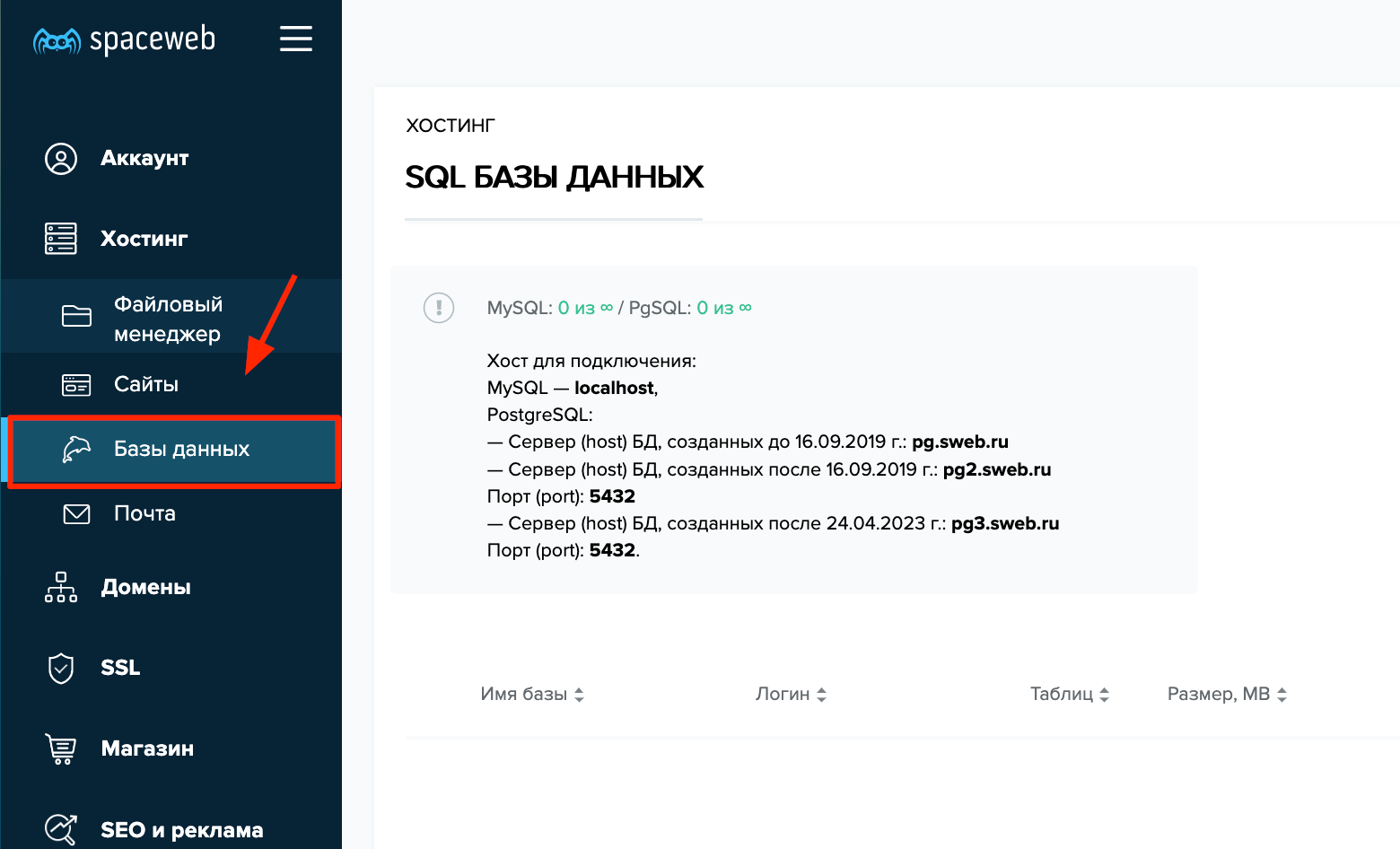Click the Account user icon
The width and height of the screenshot is (1400, 849).
coord(61,159)
